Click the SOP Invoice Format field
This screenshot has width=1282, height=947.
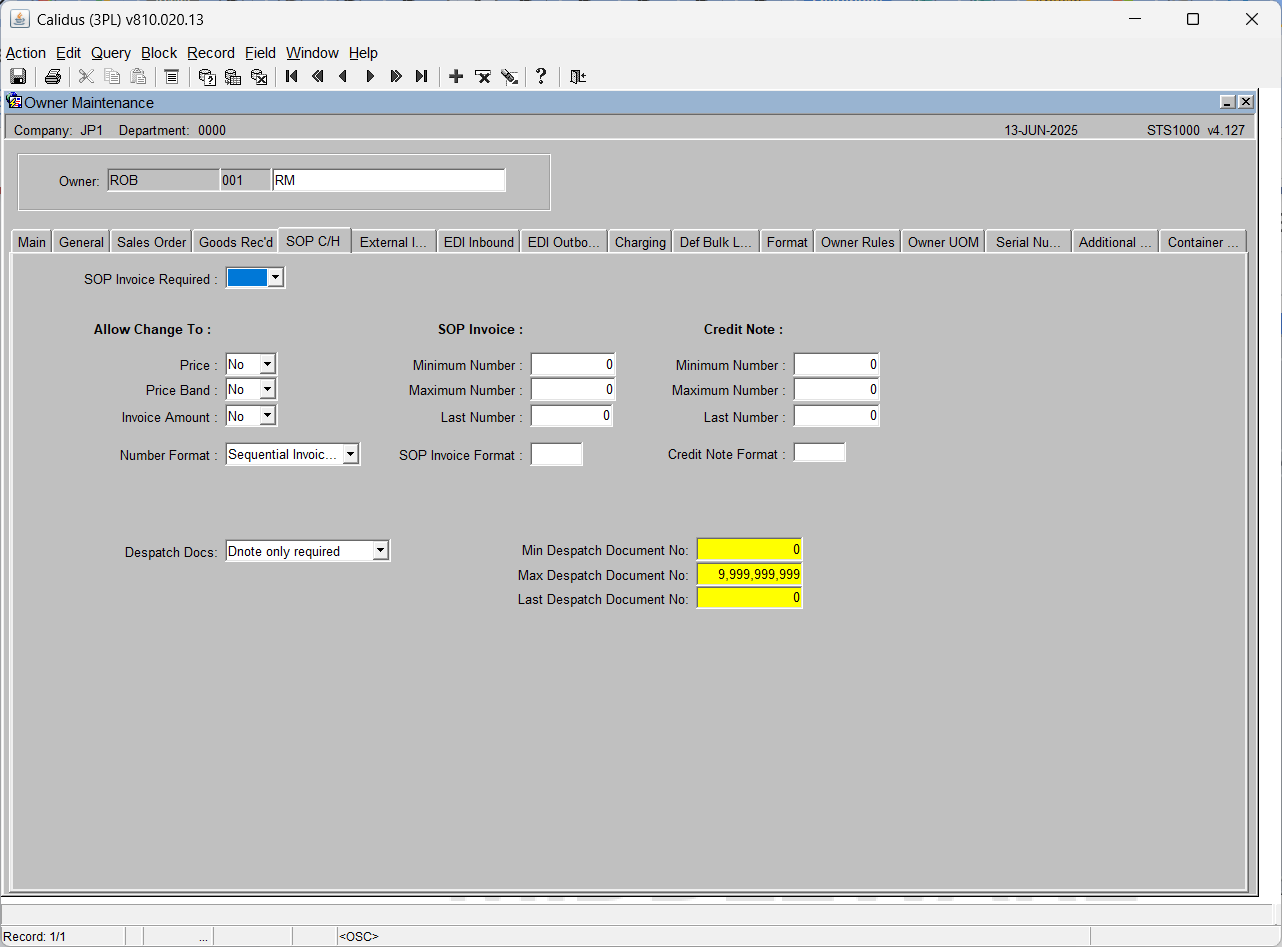point(556,454)
